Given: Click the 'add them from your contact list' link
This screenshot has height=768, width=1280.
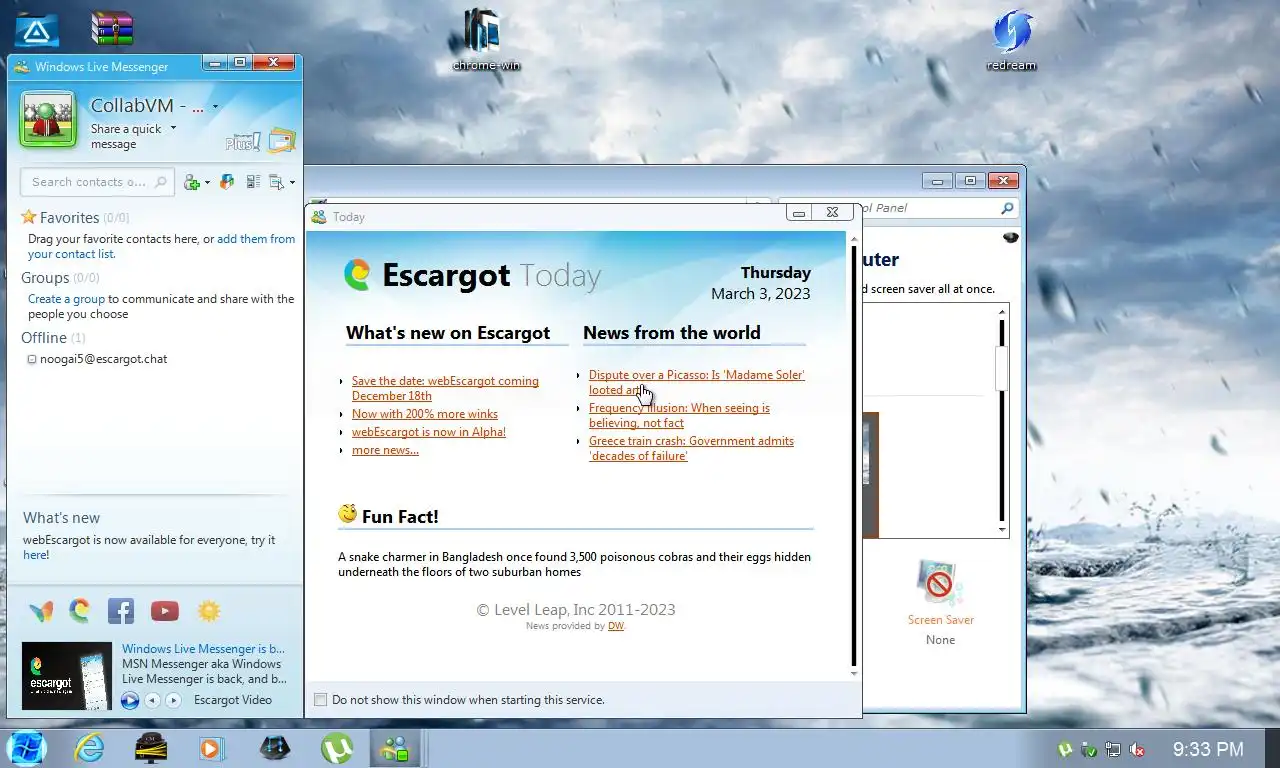Looking at the screenshot, I should [x=161, y=247].
